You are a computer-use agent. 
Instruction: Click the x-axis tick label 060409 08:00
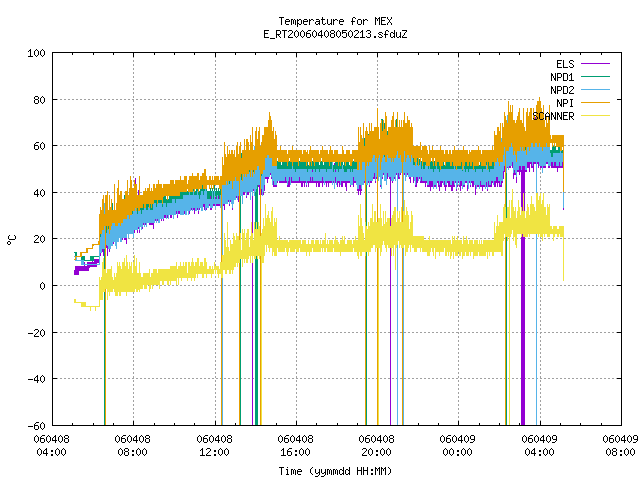point(620,446)
